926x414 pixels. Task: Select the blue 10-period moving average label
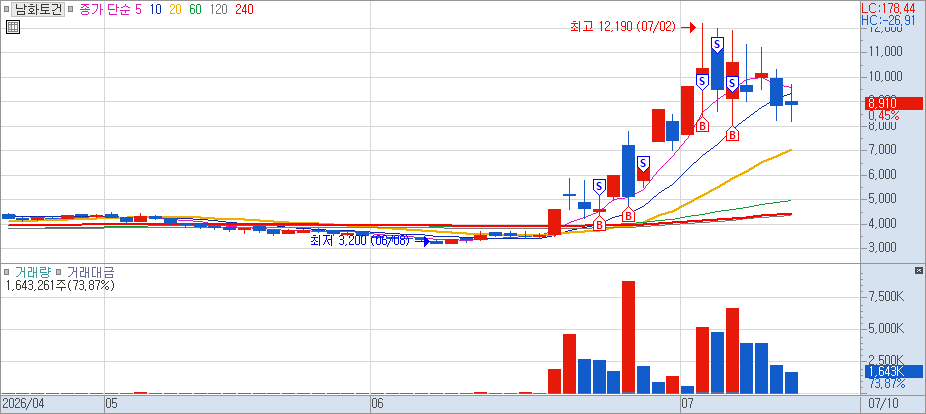(x=156, y=9)
